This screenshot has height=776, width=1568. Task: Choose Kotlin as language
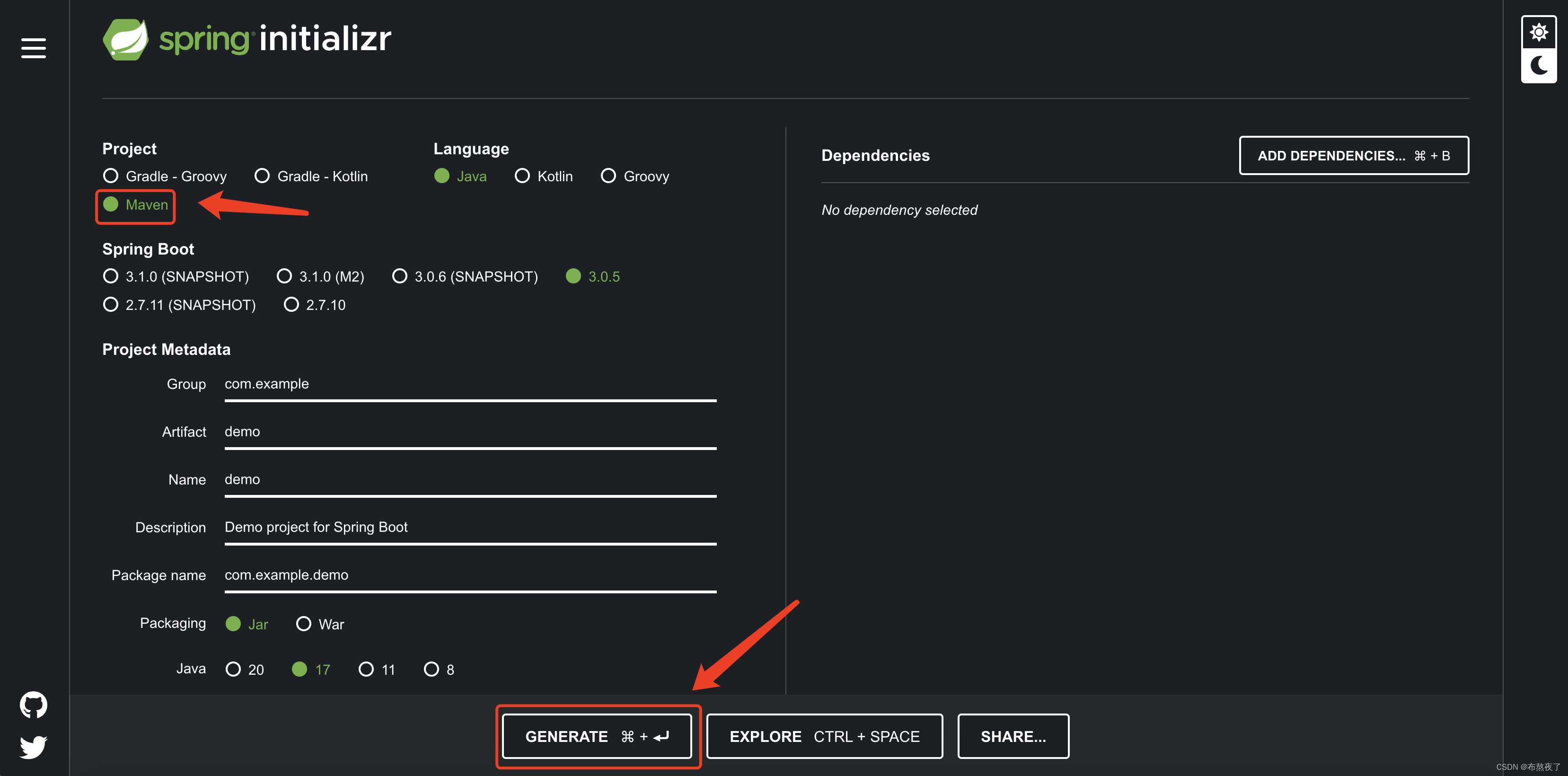[544, 176]
